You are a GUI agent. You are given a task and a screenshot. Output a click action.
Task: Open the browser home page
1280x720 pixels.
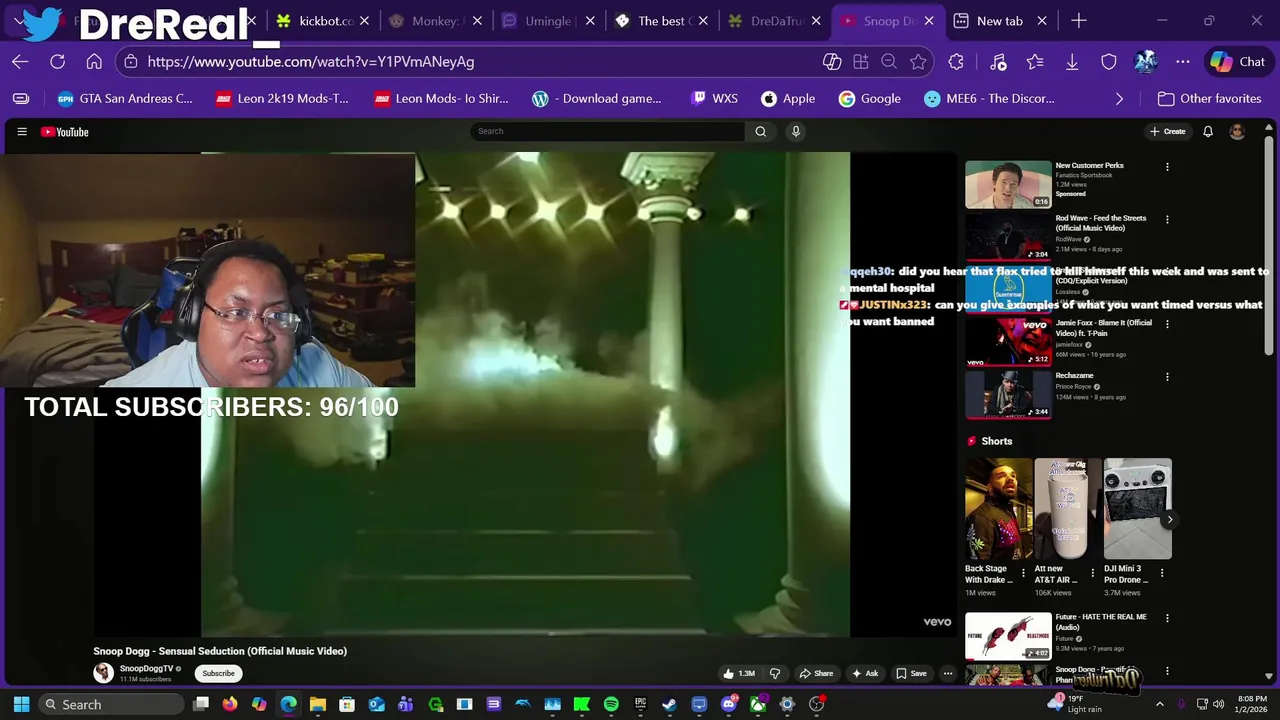pos(94,62)
